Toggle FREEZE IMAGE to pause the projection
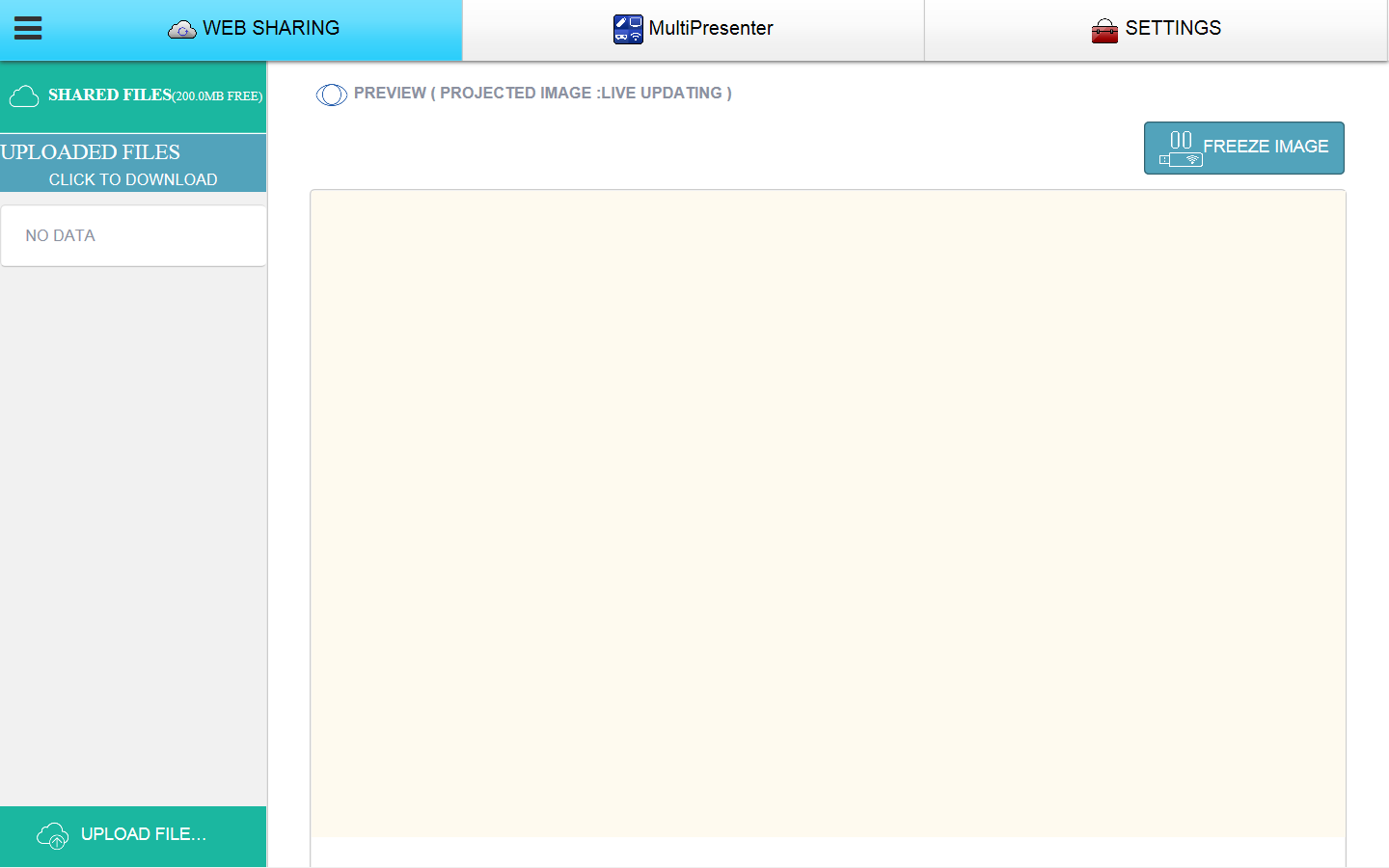 (1244, 148)
